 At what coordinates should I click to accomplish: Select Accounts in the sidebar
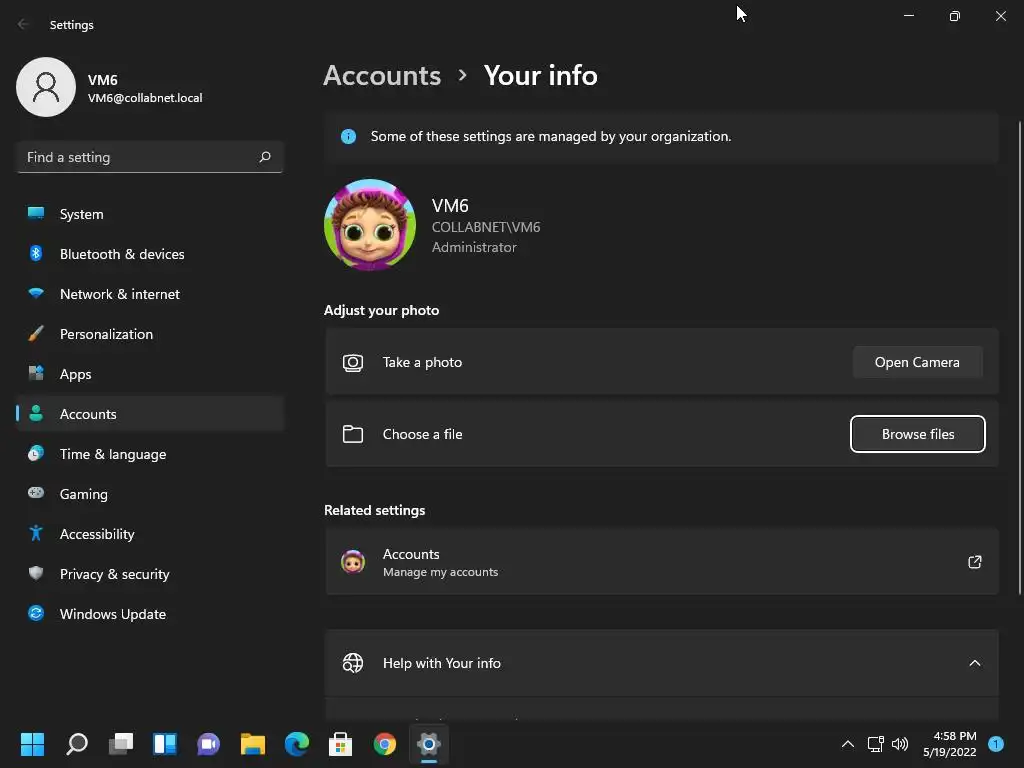point(150,414)
